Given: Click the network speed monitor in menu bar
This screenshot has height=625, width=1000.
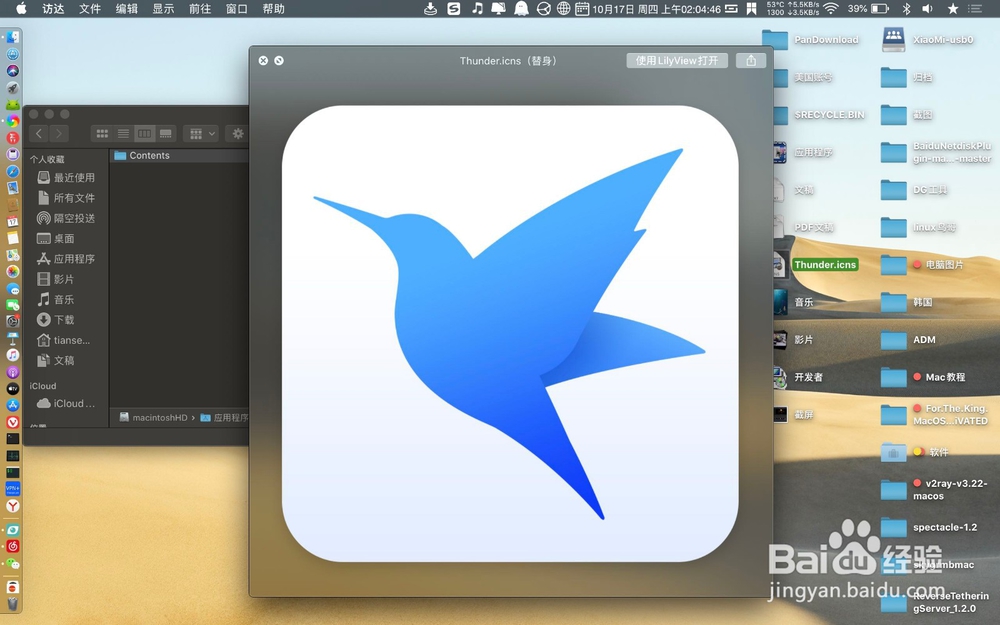Looking at the screenshot, I should (x=793, y=9).
